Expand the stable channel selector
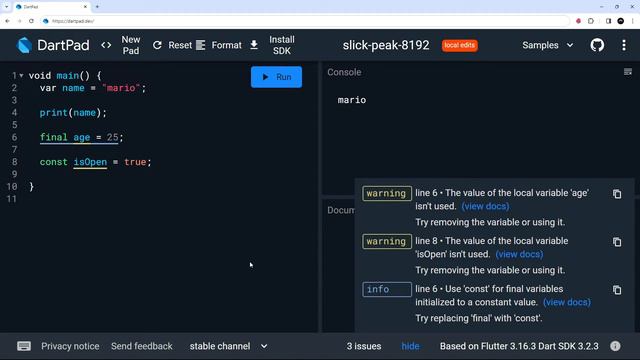 (229, 346)
